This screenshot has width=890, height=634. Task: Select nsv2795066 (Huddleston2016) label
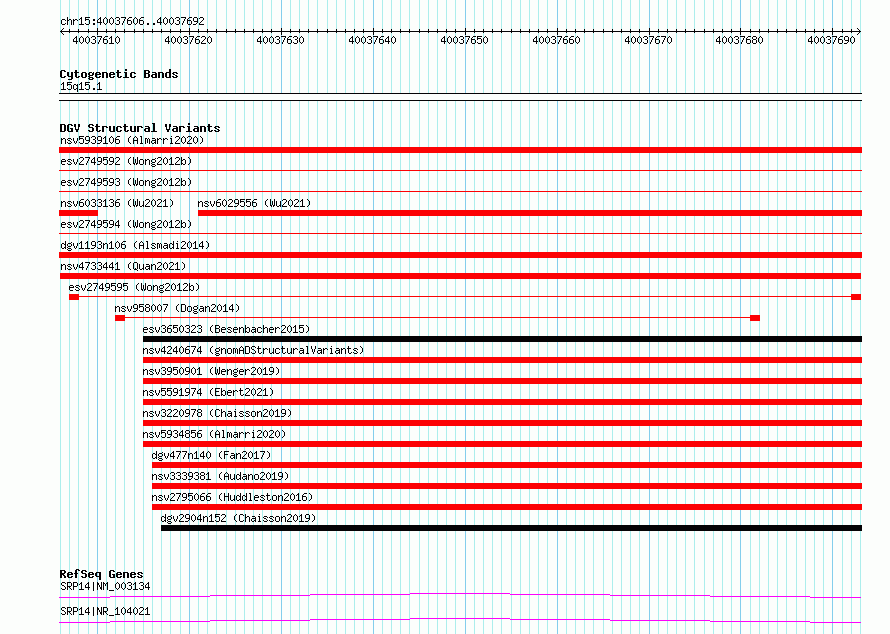coord(232,497)
